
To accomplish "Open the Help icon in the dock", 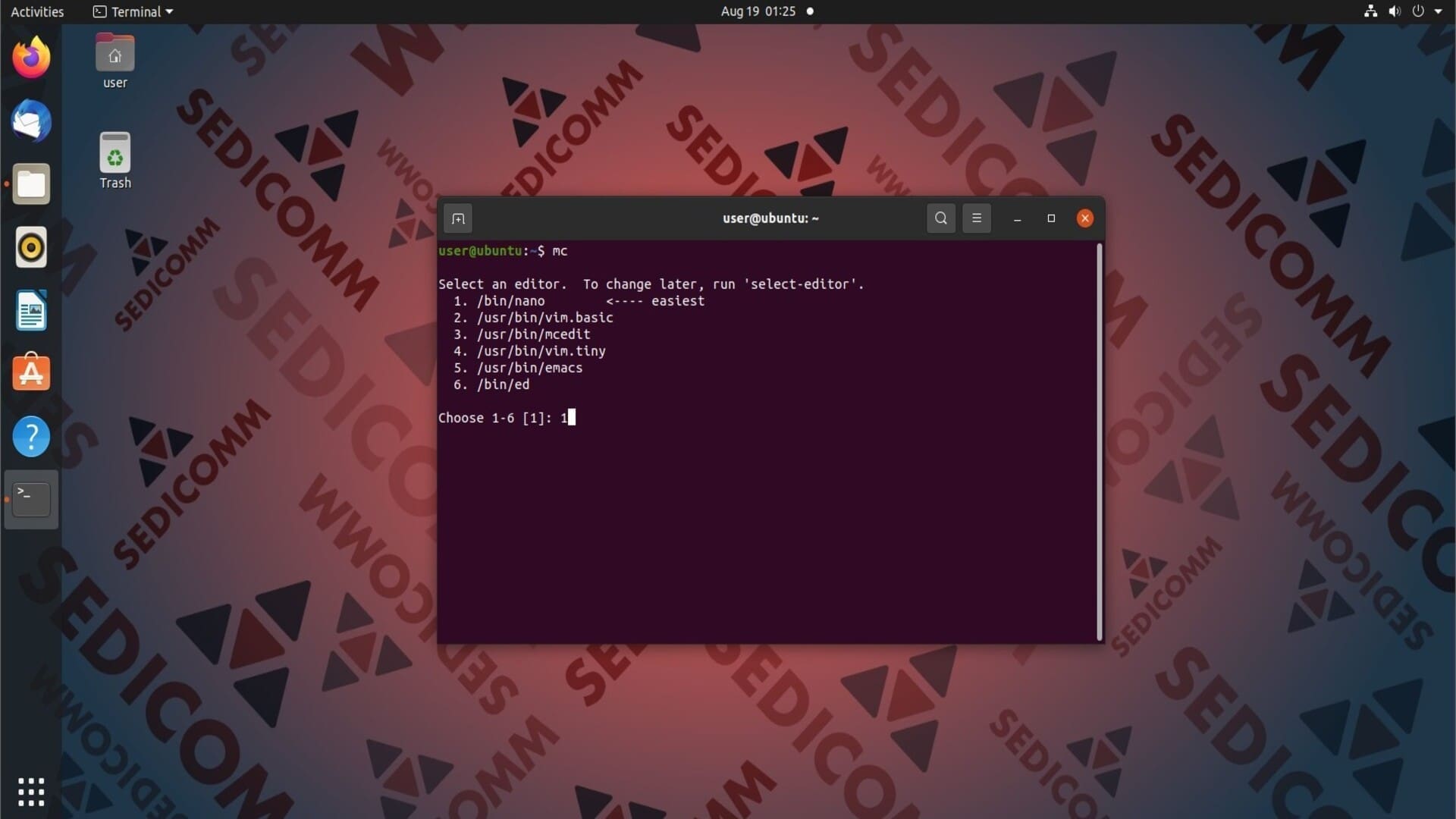I will (x=31, y=436).
